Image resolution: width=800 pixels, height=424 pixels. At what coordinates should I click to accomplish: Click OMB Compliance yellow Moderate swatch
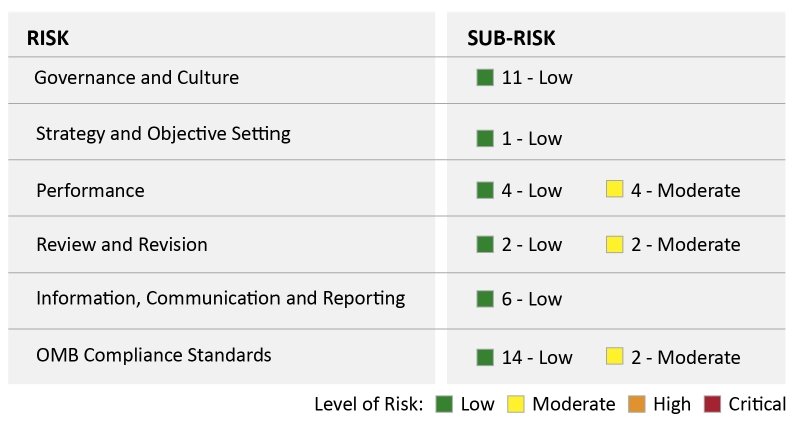(615, 356)
